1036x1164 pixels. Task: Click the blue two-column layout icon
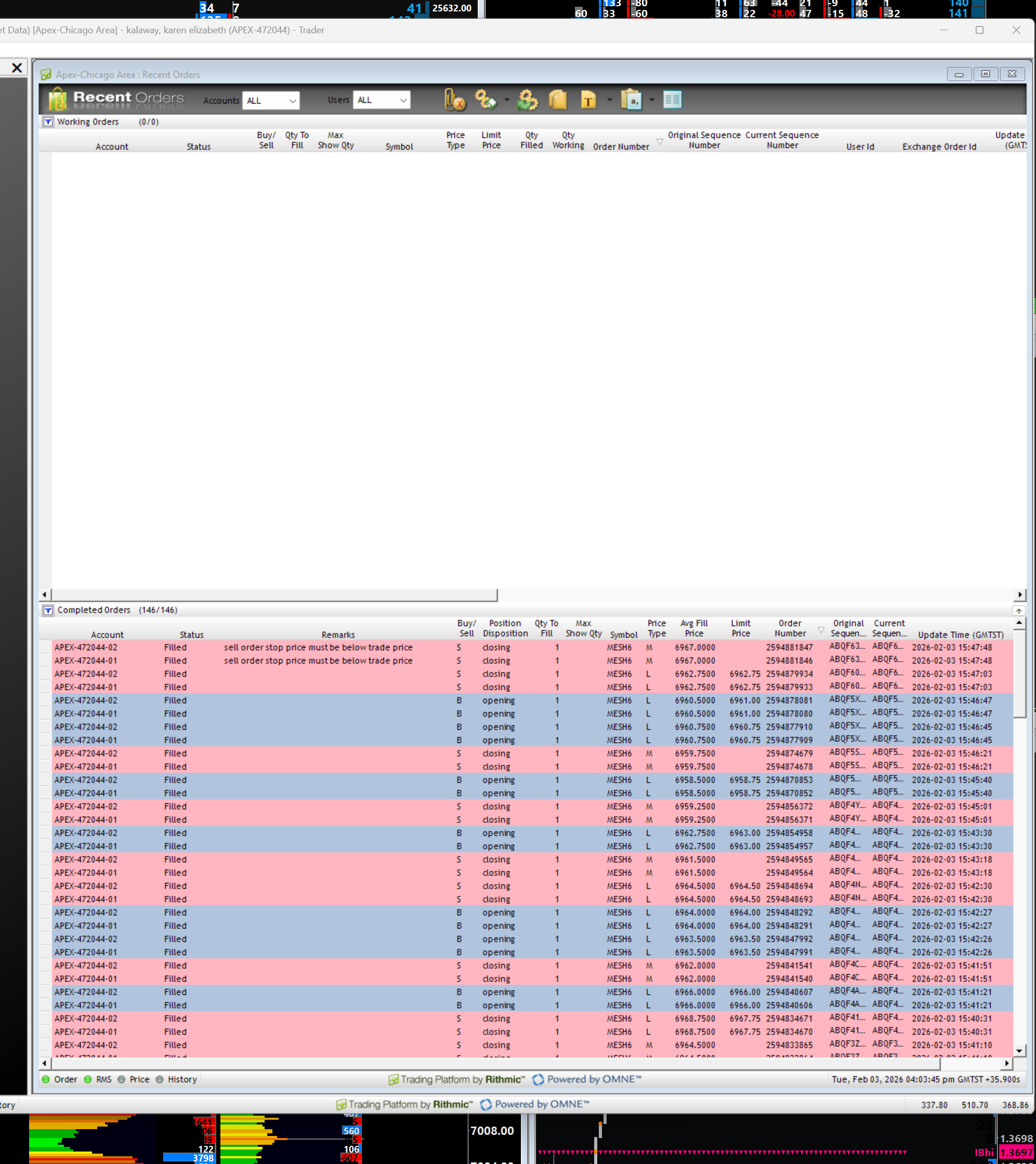click(672, 100)
